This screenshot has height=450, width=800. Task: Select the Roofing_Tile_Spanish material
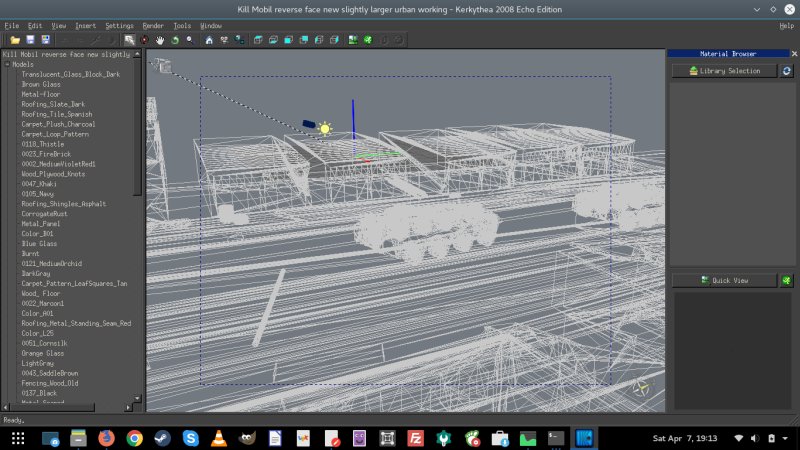56,114
